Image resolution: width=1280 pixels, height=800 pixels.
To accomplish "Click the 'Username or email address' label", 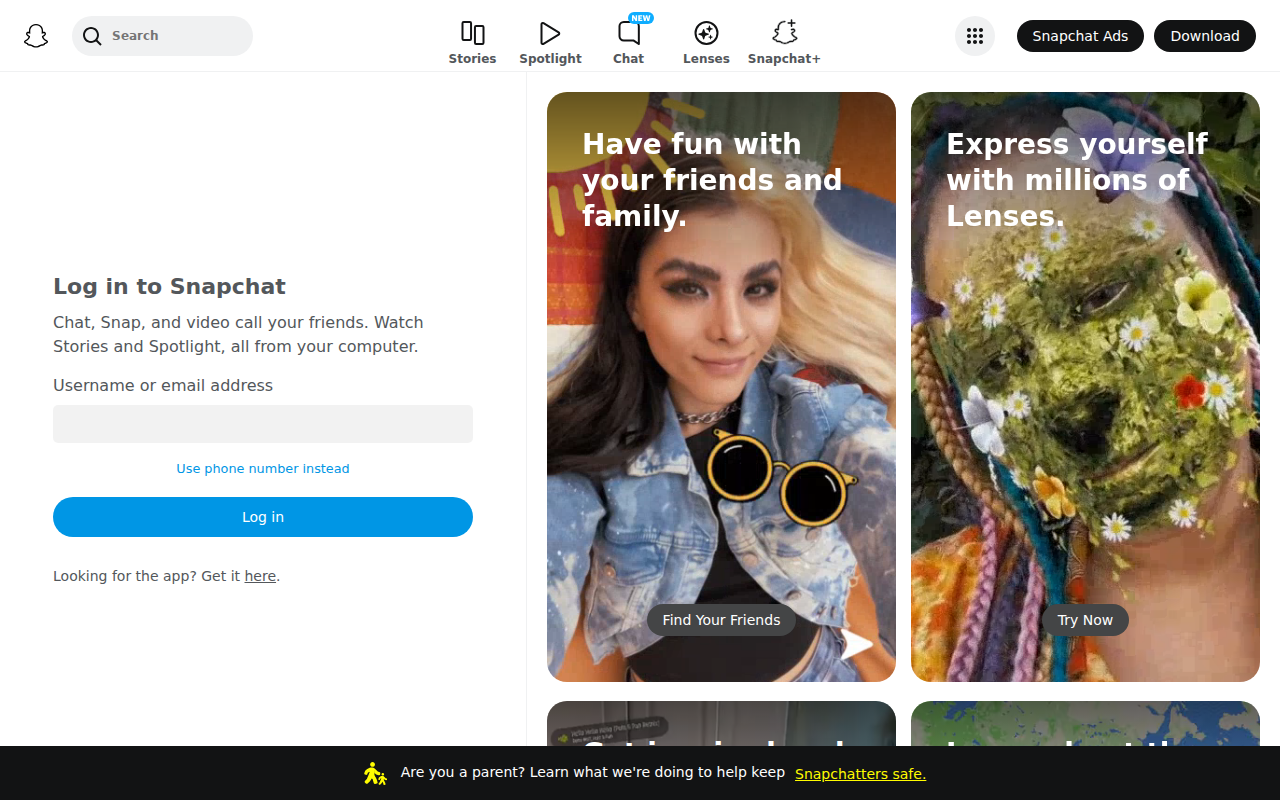I will click(x=163, y=385).
